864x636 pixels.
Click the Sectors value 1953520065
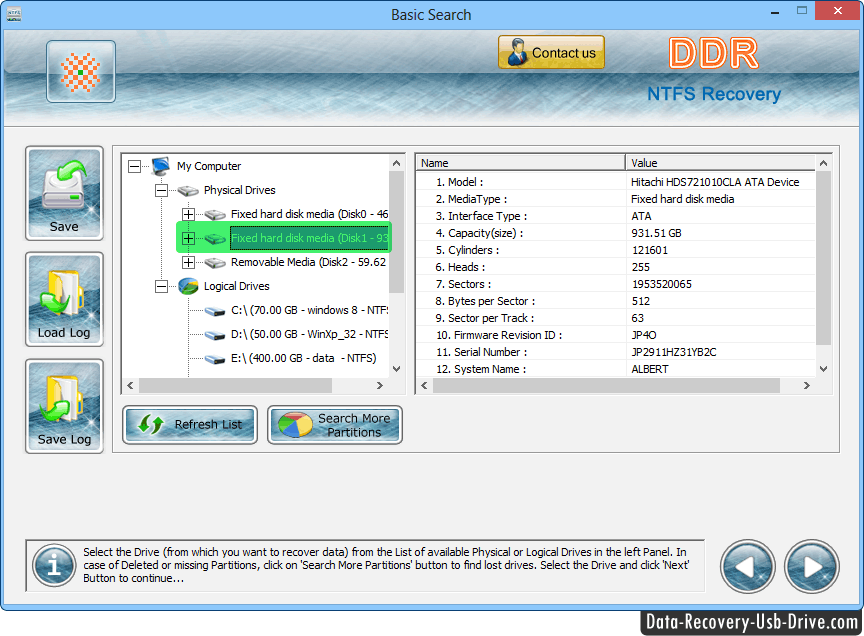pyautogui.click(x=661, y=284)
